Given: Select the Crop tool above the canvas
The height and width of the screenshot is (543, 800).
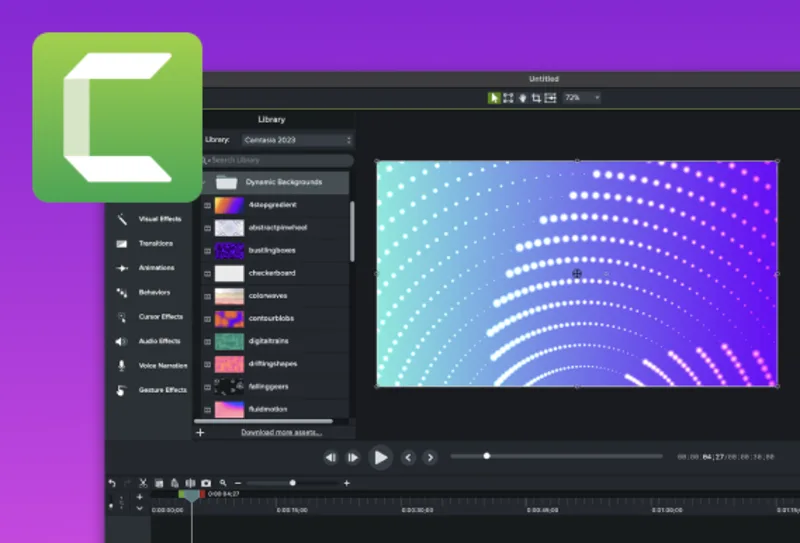Looking at the screenshot, I should pos(536,98).
